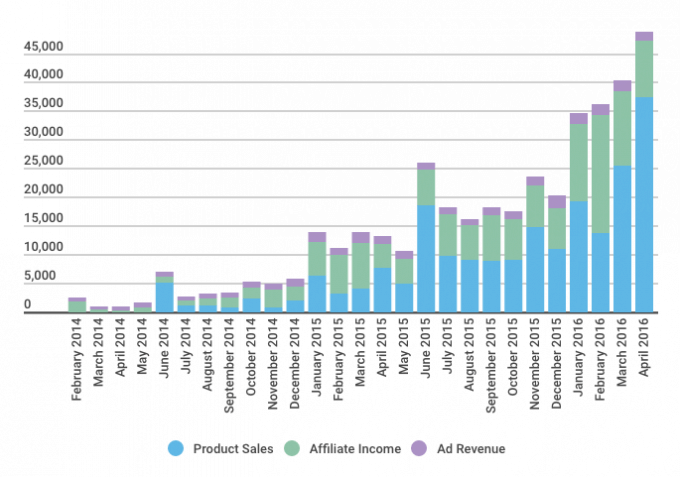Click the July 2014 axis label
This screenshot has width=680, height=477.
click(x=185, y=346)
